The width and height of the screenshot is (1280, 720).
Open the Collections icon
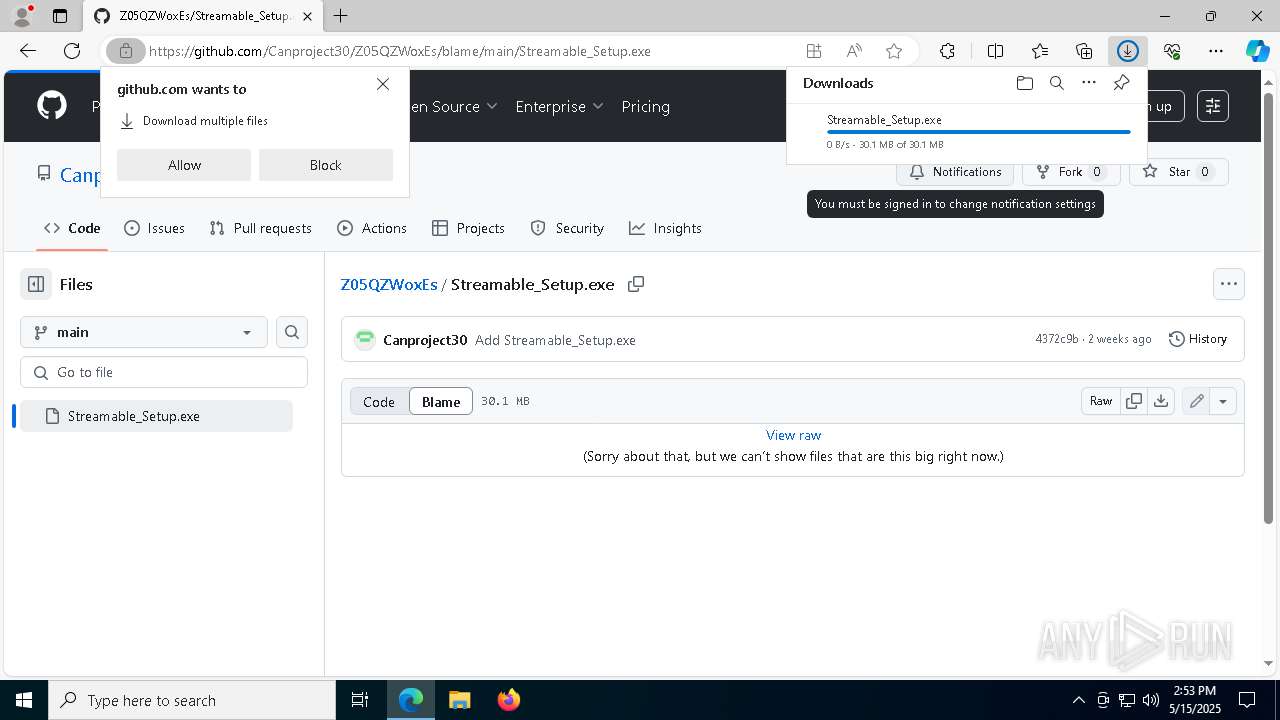(1084, 51)
